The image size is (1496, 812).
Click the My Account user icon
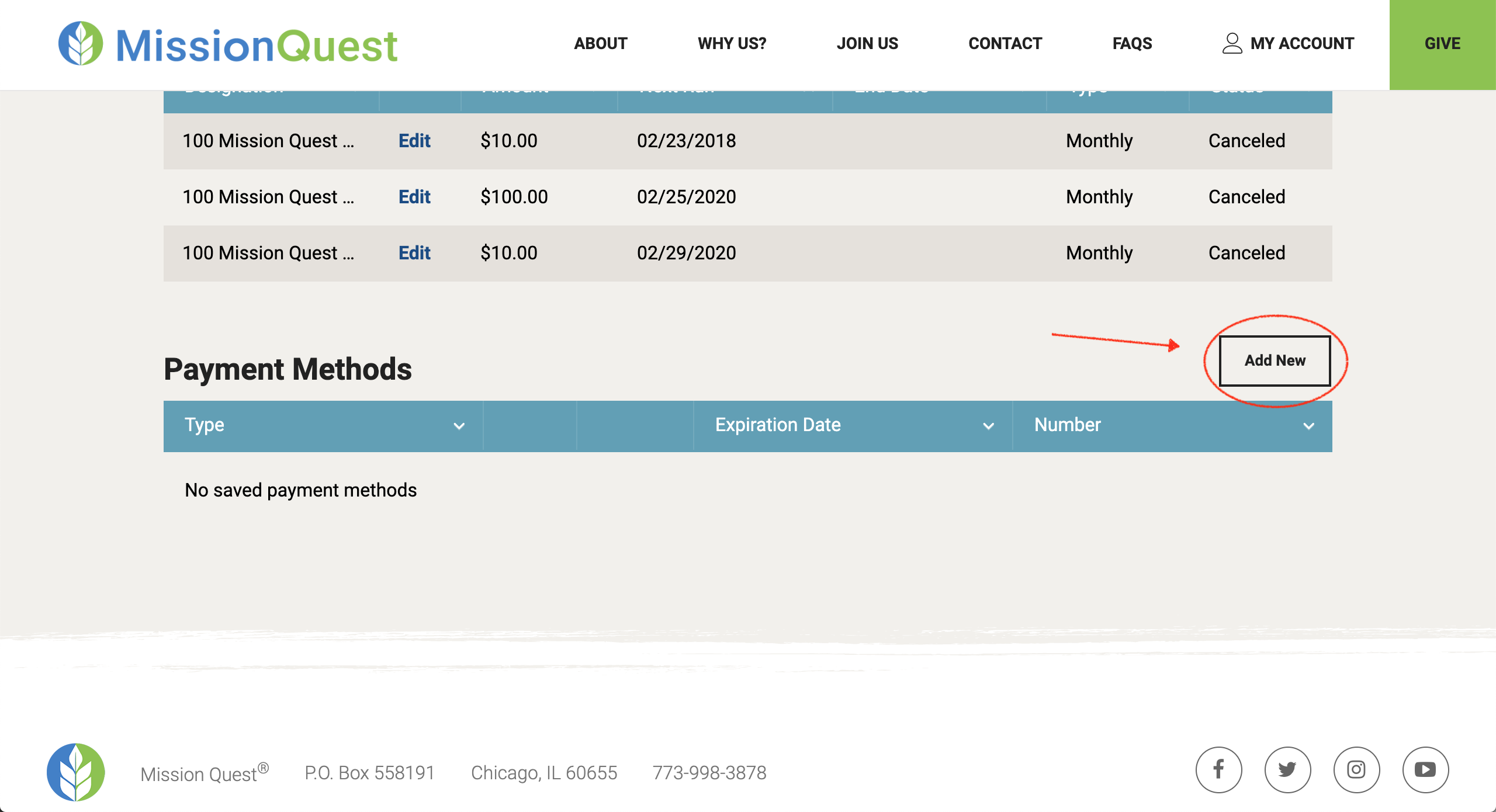click(x=1232, y=43)
